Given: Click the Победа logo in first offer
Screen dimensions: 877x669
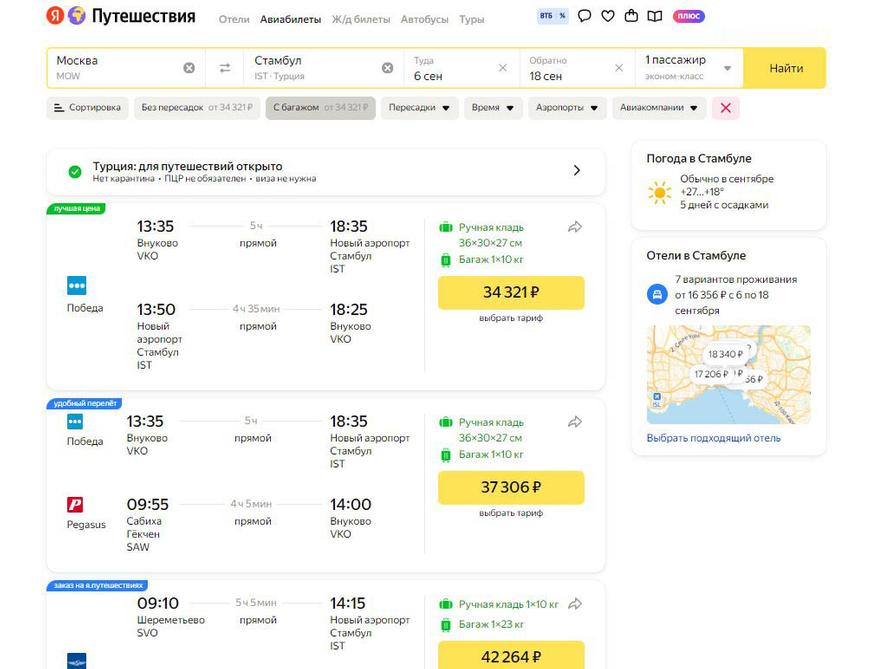Looking at the screenshot, I should click(77, 285).
